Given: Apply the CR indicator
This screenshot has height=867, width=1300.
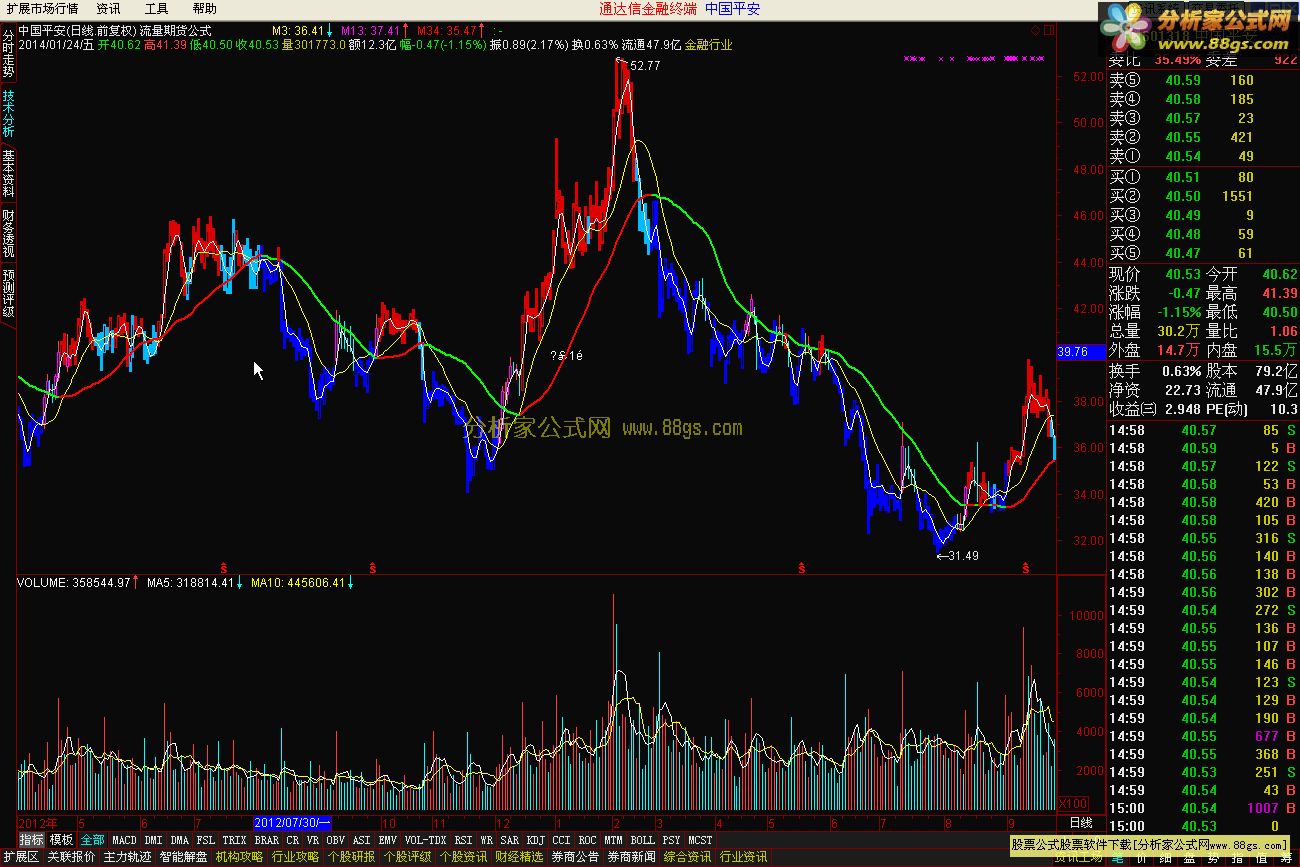Looking at the screenshot, I should click(292, 840).
